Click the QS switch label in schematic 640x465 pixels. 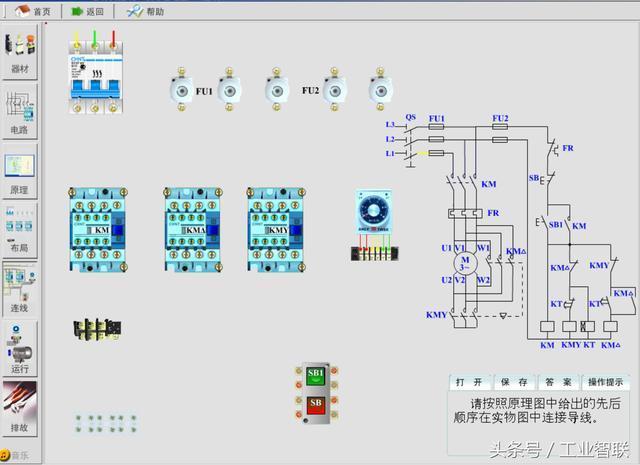[411, 117]
